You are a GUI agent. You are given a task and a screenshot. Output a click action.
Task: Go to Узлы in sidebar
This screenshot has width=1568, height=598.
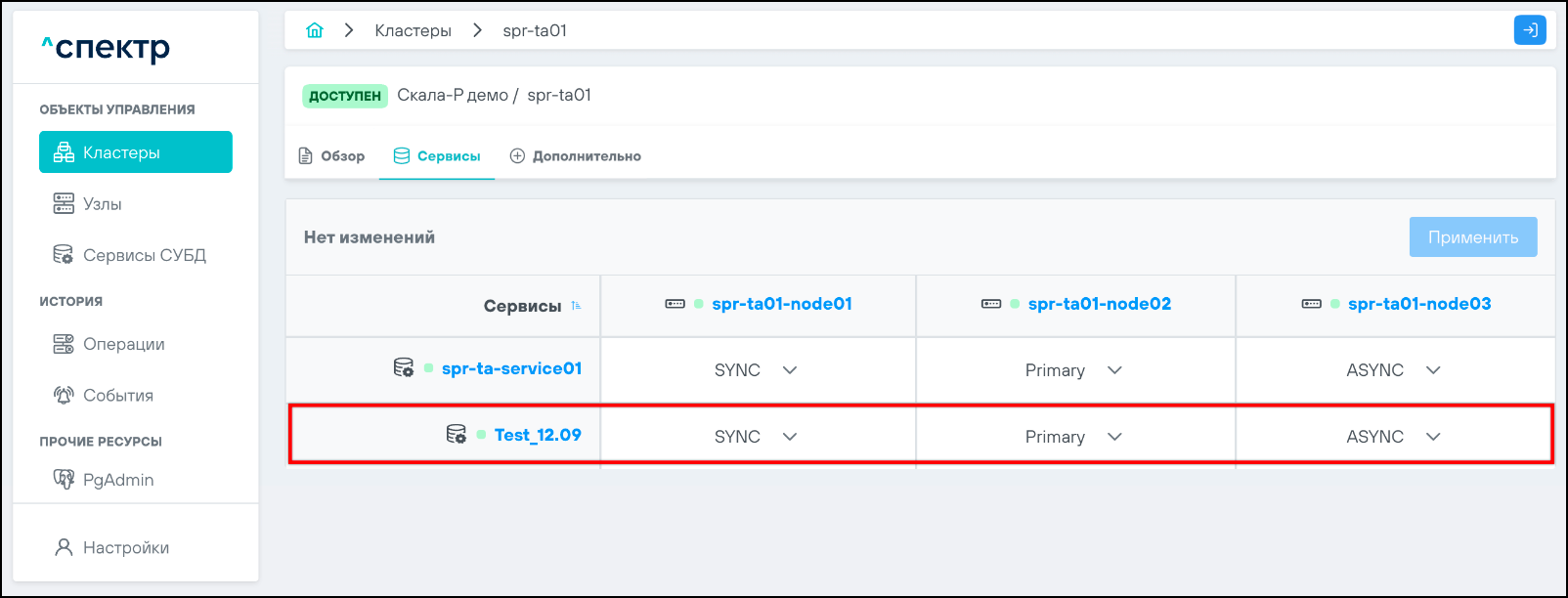102,204
